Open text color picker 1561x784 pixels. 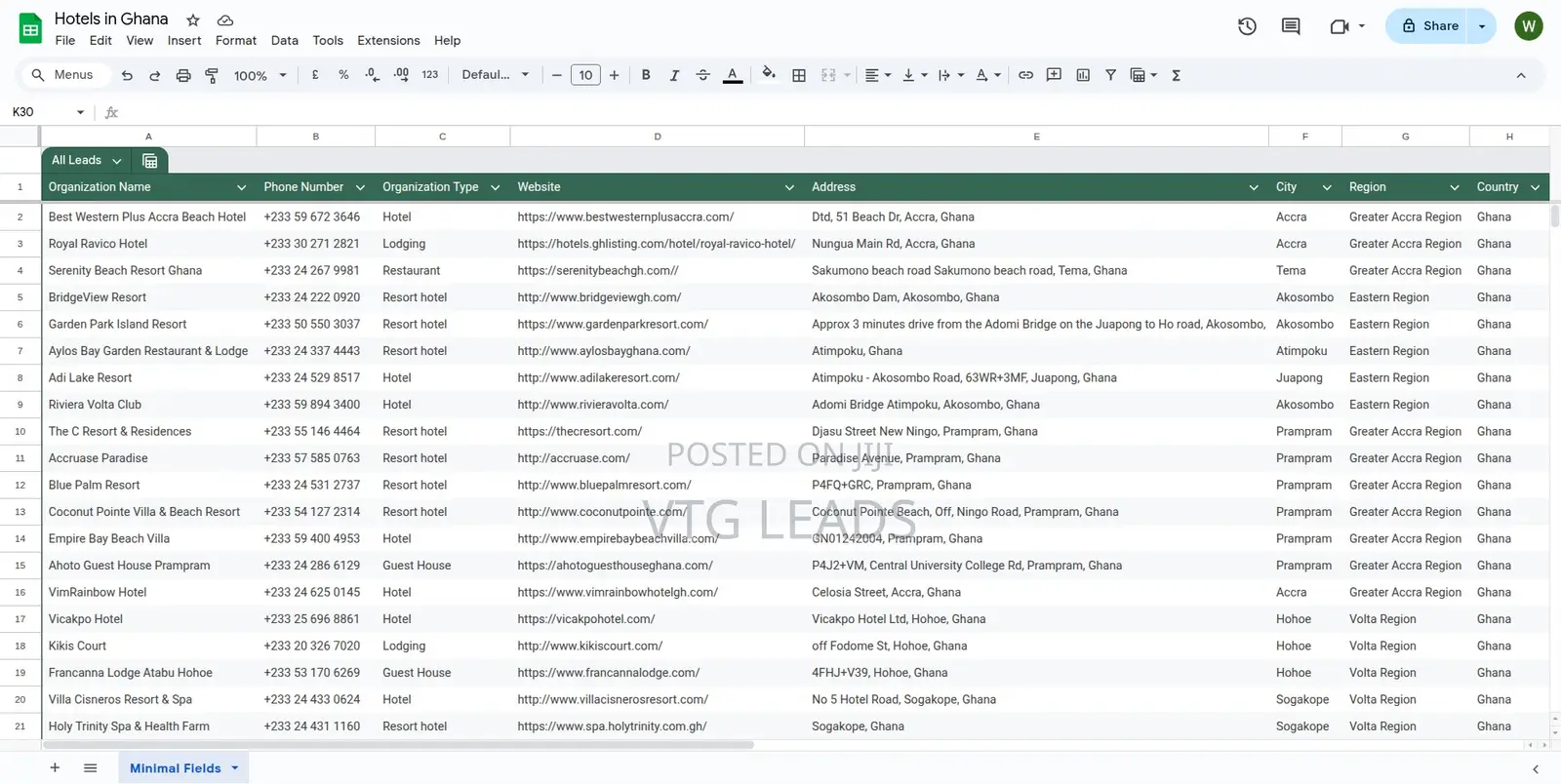(x=733, y=75)
